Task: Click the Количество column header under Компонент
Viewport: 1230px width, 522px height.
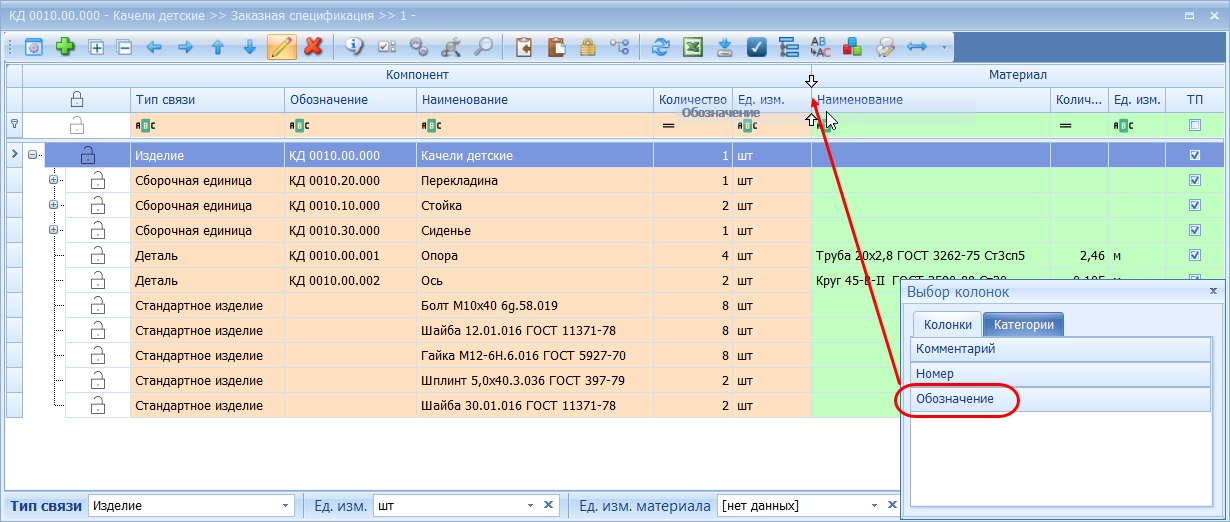Action: tap(692, 100)
